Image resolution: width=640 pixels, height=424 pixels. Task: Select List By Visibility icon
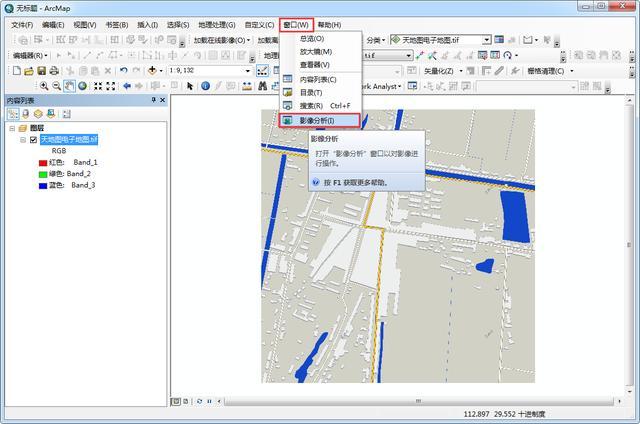38,114
